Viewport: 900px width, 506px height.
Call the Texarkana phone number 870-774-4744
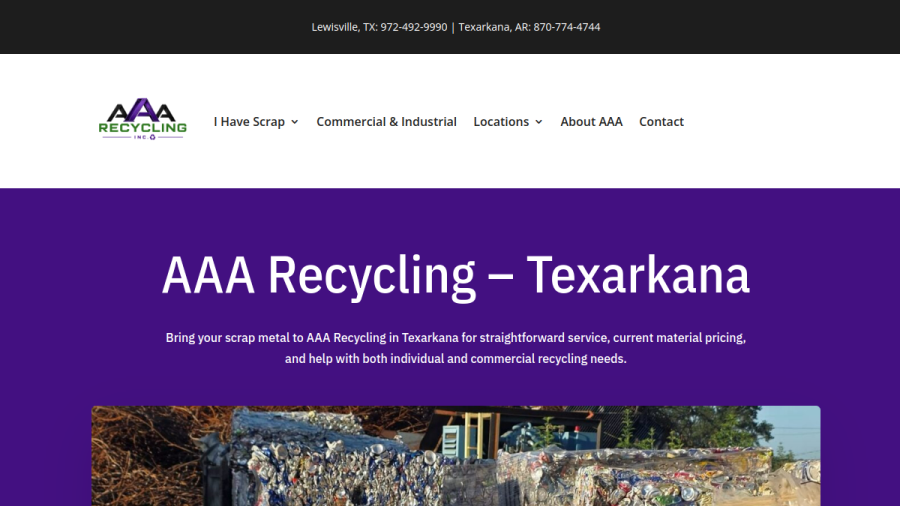[x=567, y=27]
